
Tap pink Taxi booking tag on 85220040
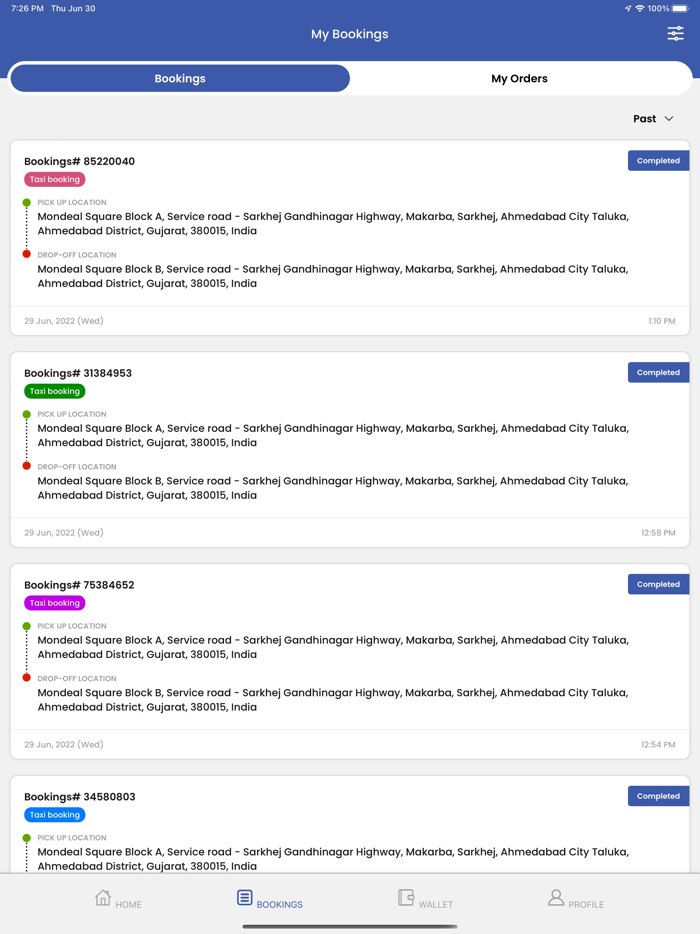[55, 180]
